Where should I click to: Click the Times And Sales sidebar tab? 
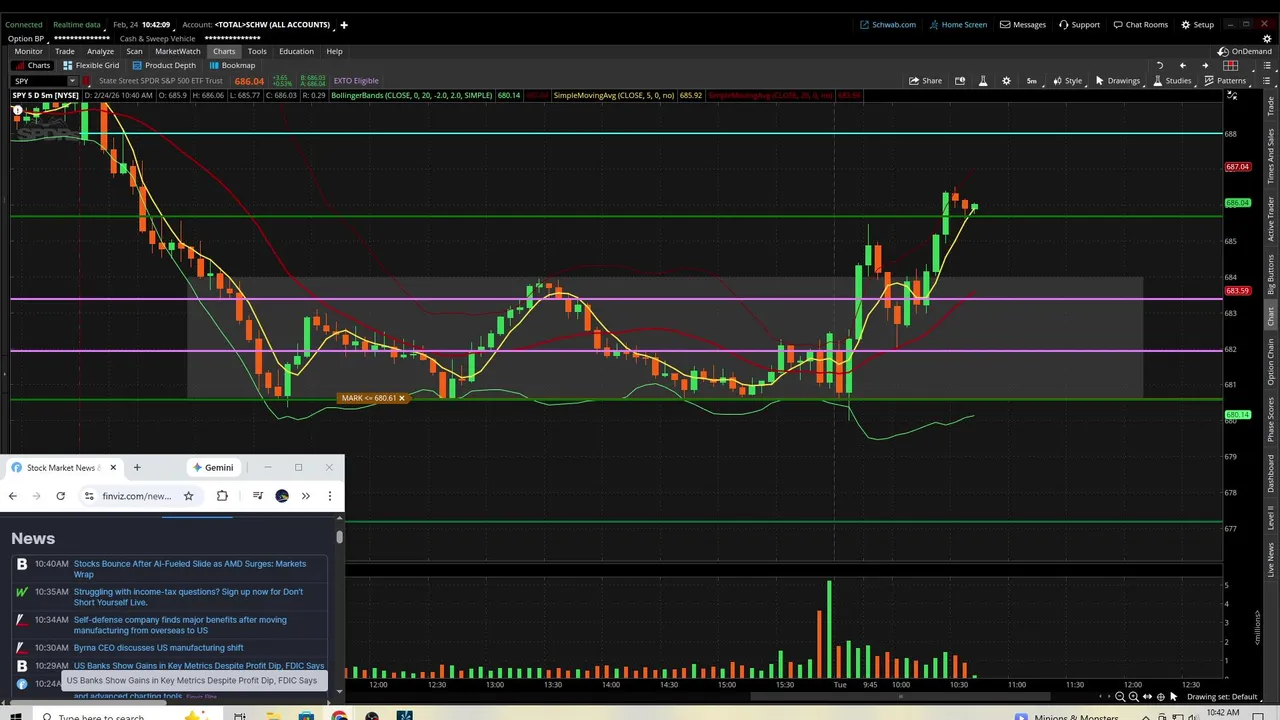tap(1271, 156)
